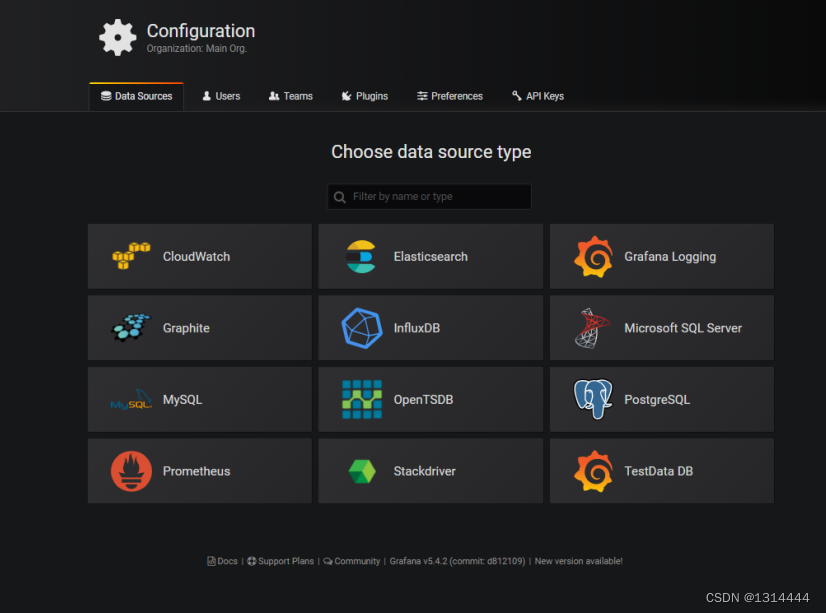Click the New version available link
826x613 pixels.
tap(578, 561)
